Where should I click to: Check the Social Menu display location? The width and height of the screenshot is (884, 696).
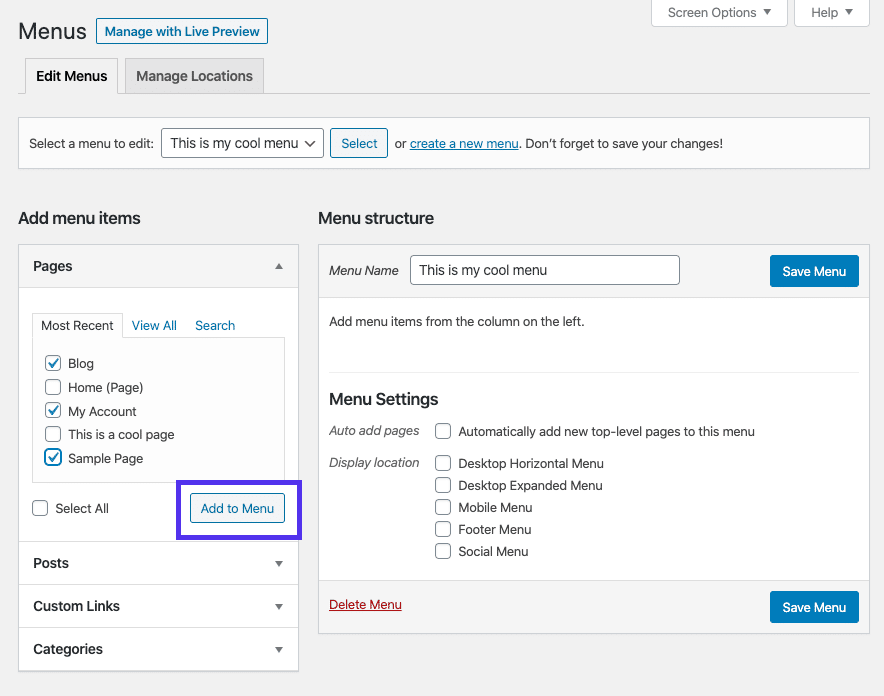point(443,551)
